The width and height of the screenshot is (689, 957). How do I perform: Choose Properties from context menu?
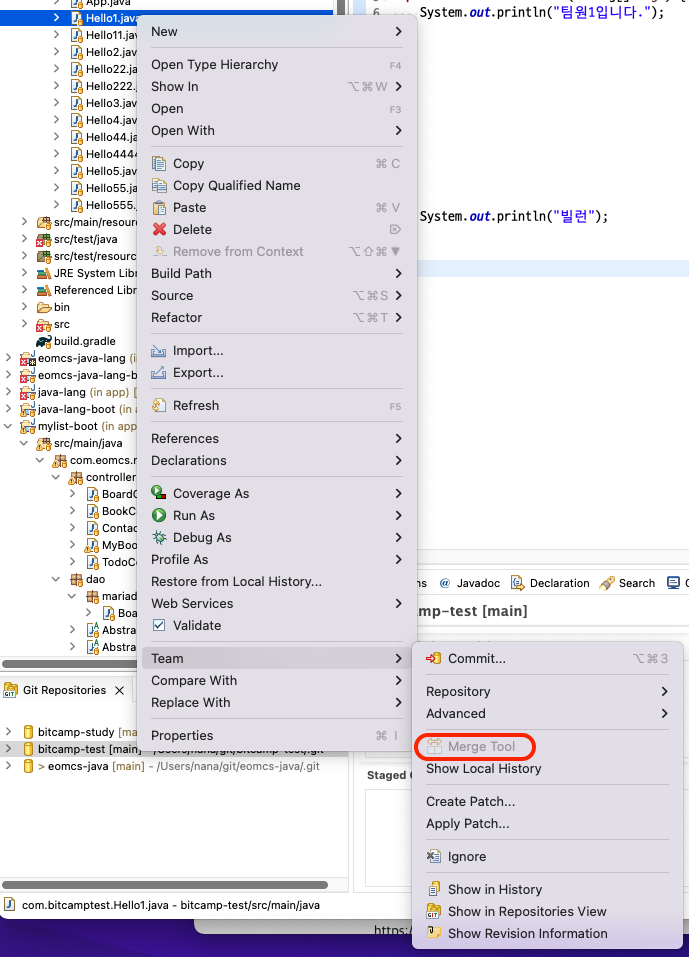click(277, 735)
